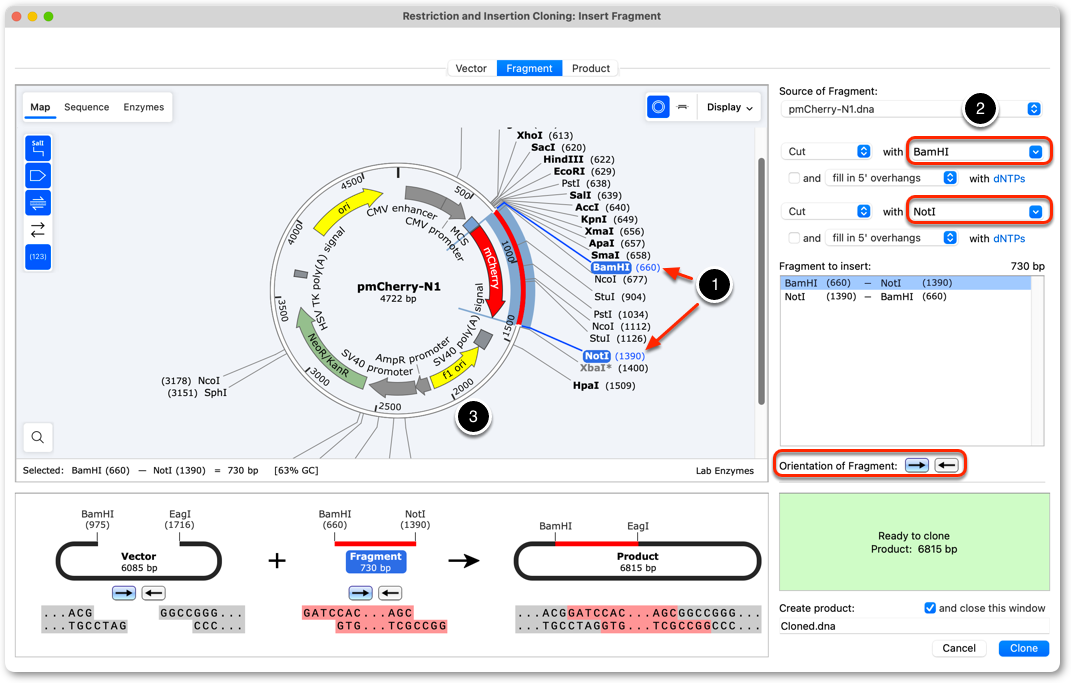Click the flip sequence arrows icon
1071x683 pixels.
(x=38, y=229)
